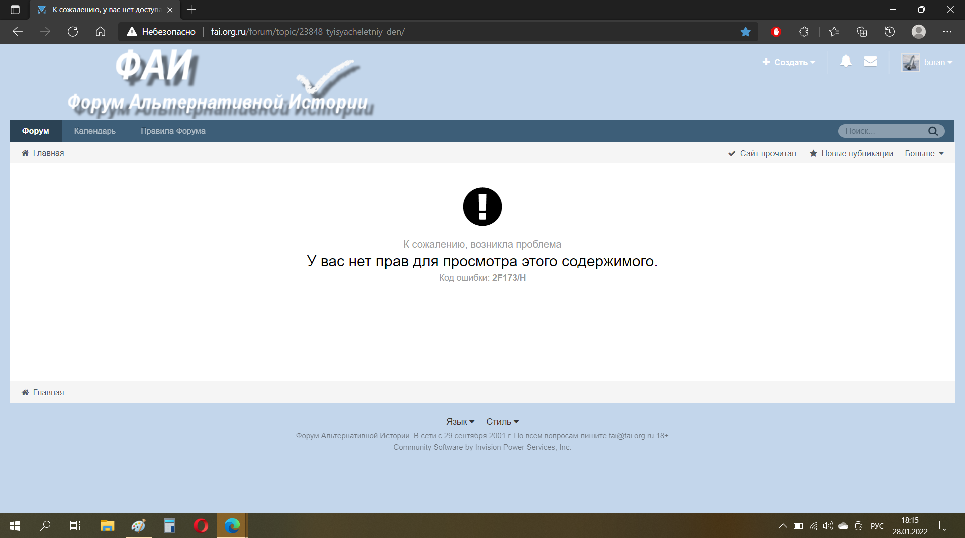
Task: Open the messages envelope icon
Action: pos(870,62)
